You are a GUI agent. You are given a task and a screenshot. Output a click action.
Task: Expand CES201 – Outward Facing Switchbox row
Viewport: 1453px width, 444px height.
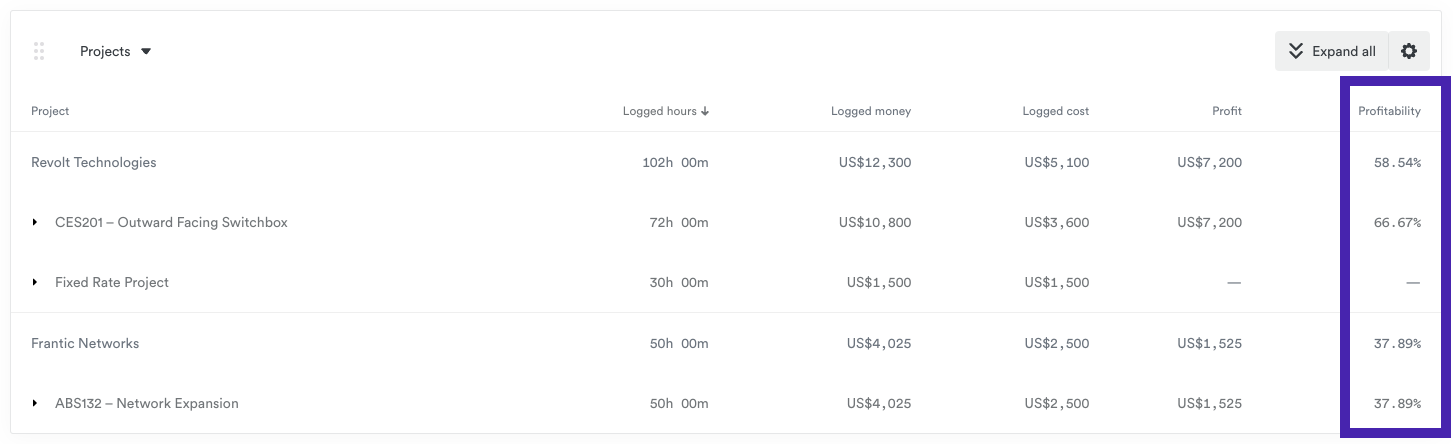[x=35, y=223]
